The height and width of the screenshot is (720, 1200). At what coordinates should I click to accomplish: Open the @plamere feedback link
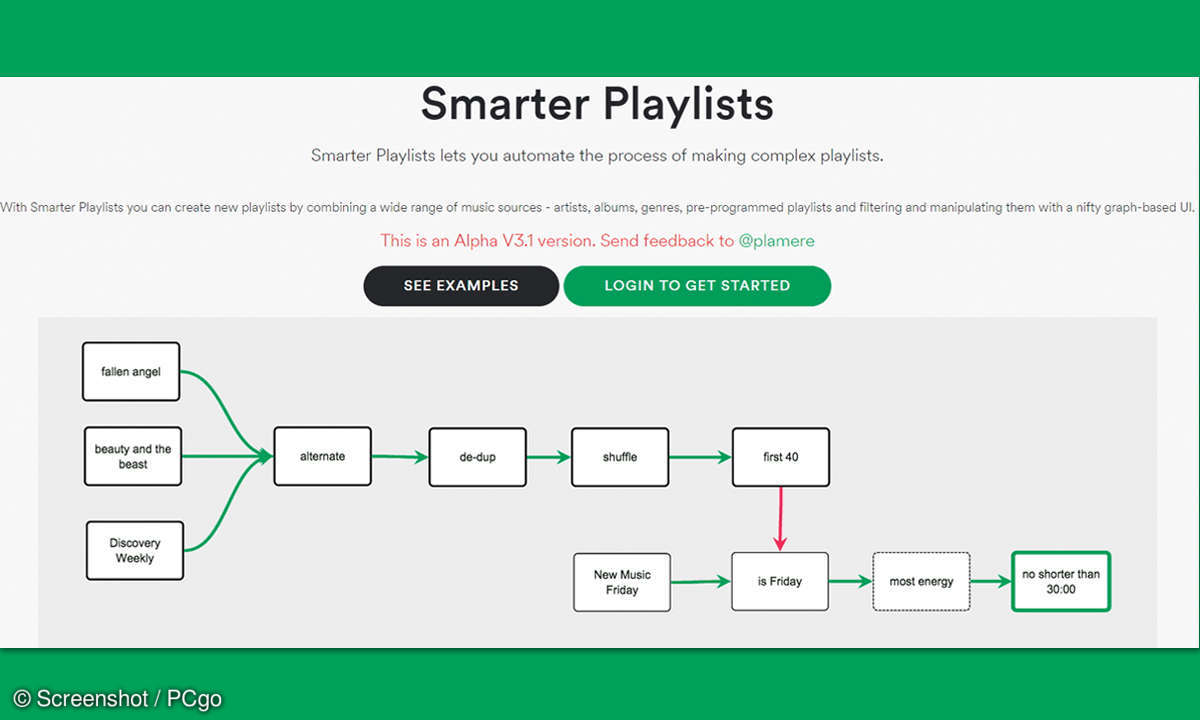tap(777, 241)
